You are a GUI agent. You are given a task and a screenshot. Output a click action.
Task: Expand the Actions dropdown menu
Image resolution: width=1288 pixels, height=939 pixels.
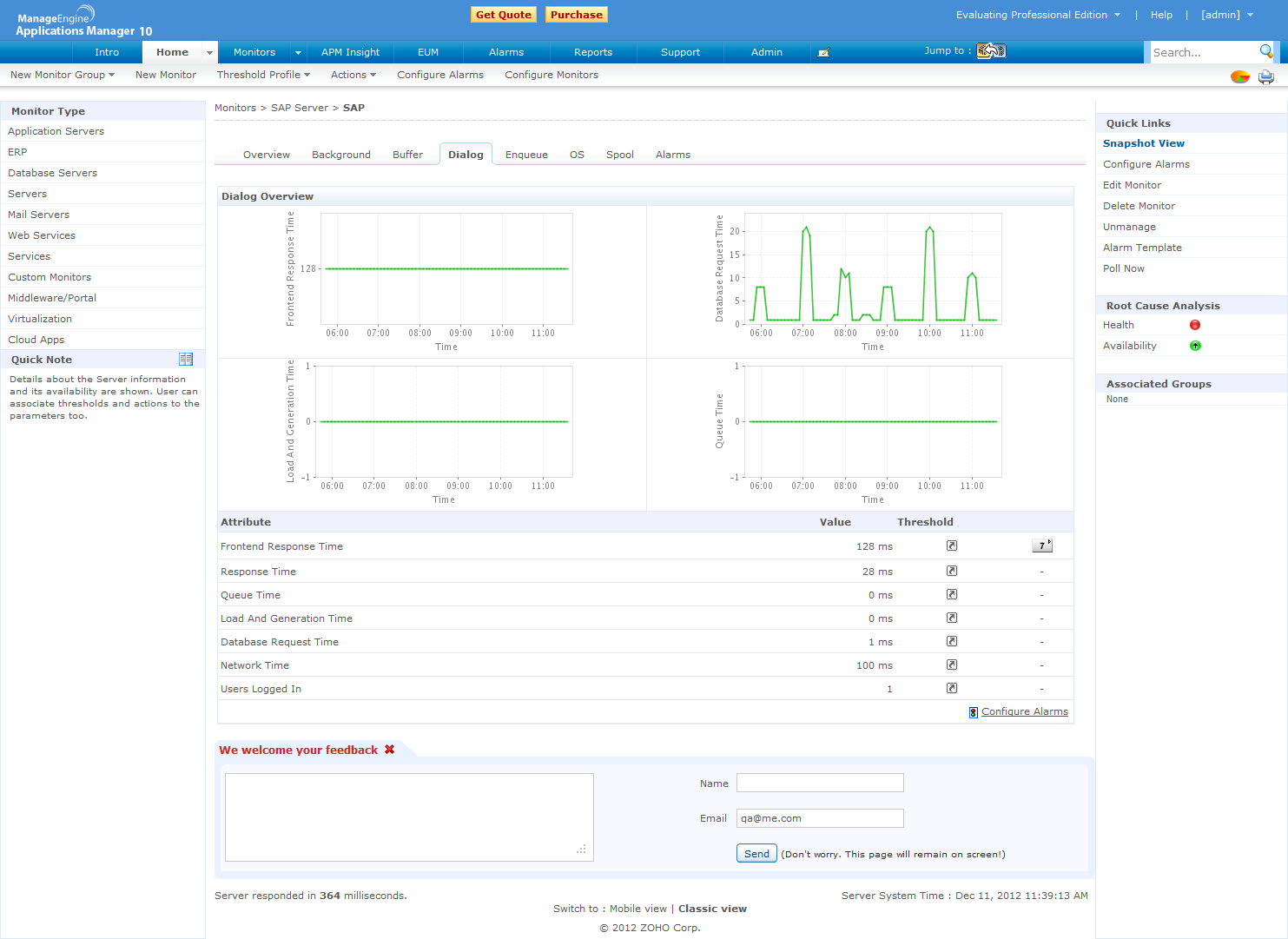[353, 75]
